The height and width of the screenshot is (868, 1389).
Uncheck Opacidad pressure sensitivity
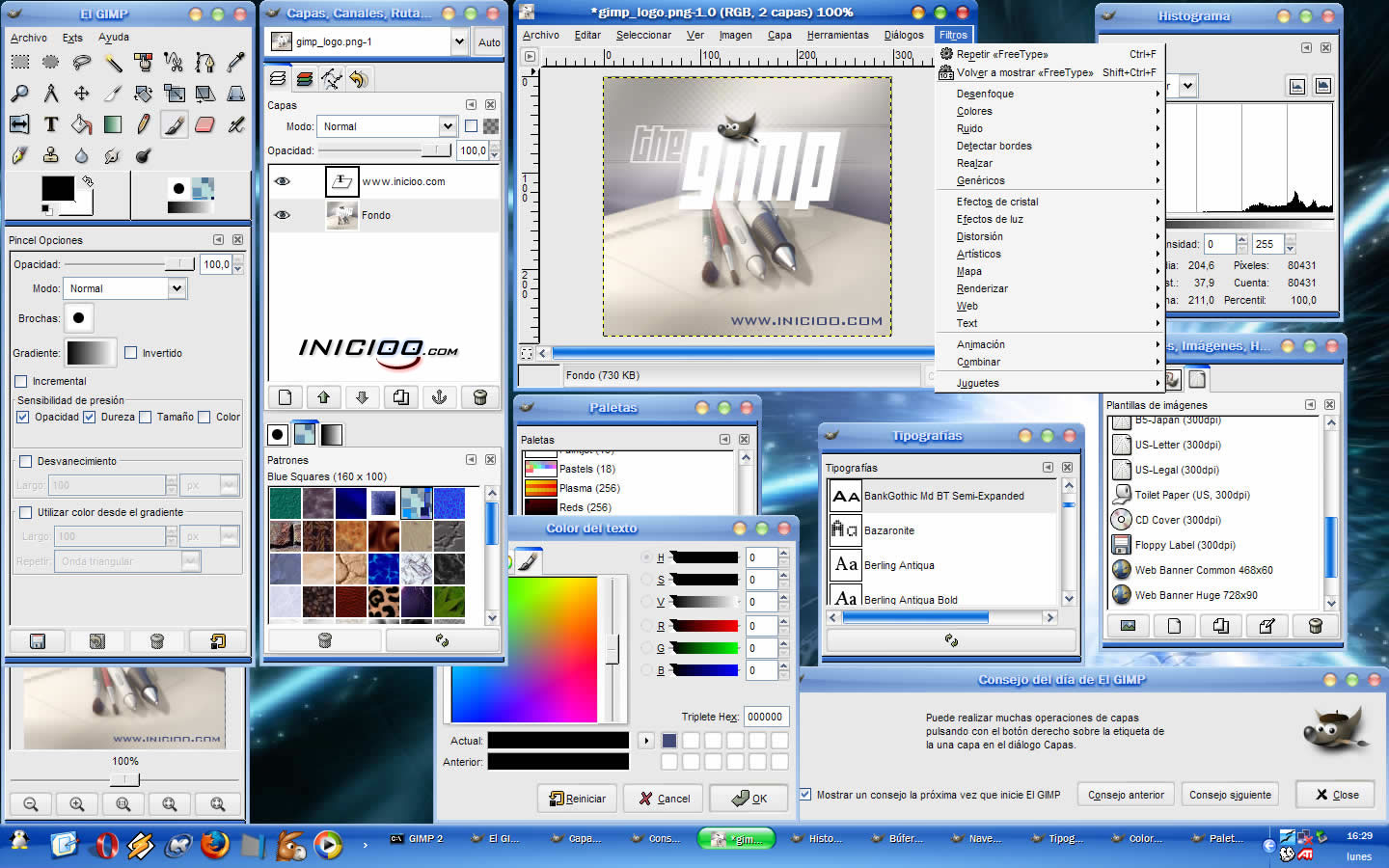(23, 417)
